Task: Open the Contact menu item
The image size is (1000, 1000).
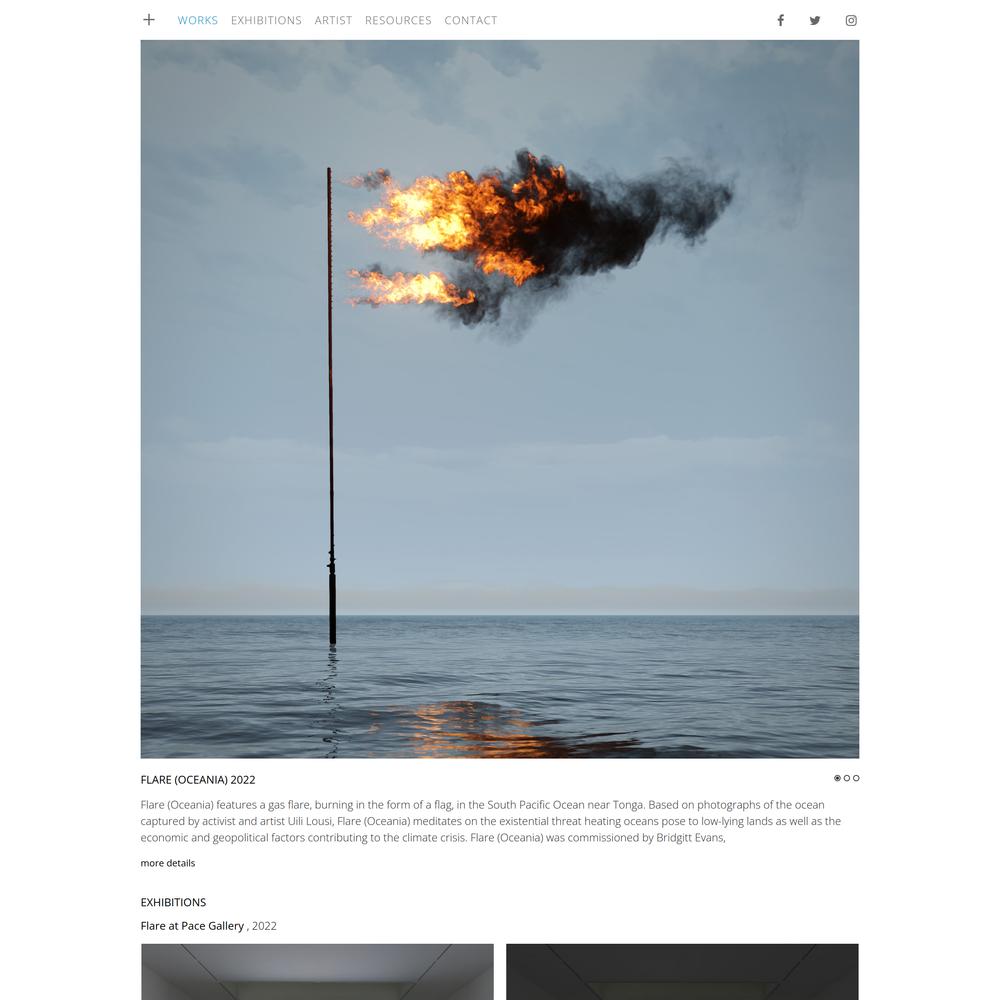Action: pos(471,20)
